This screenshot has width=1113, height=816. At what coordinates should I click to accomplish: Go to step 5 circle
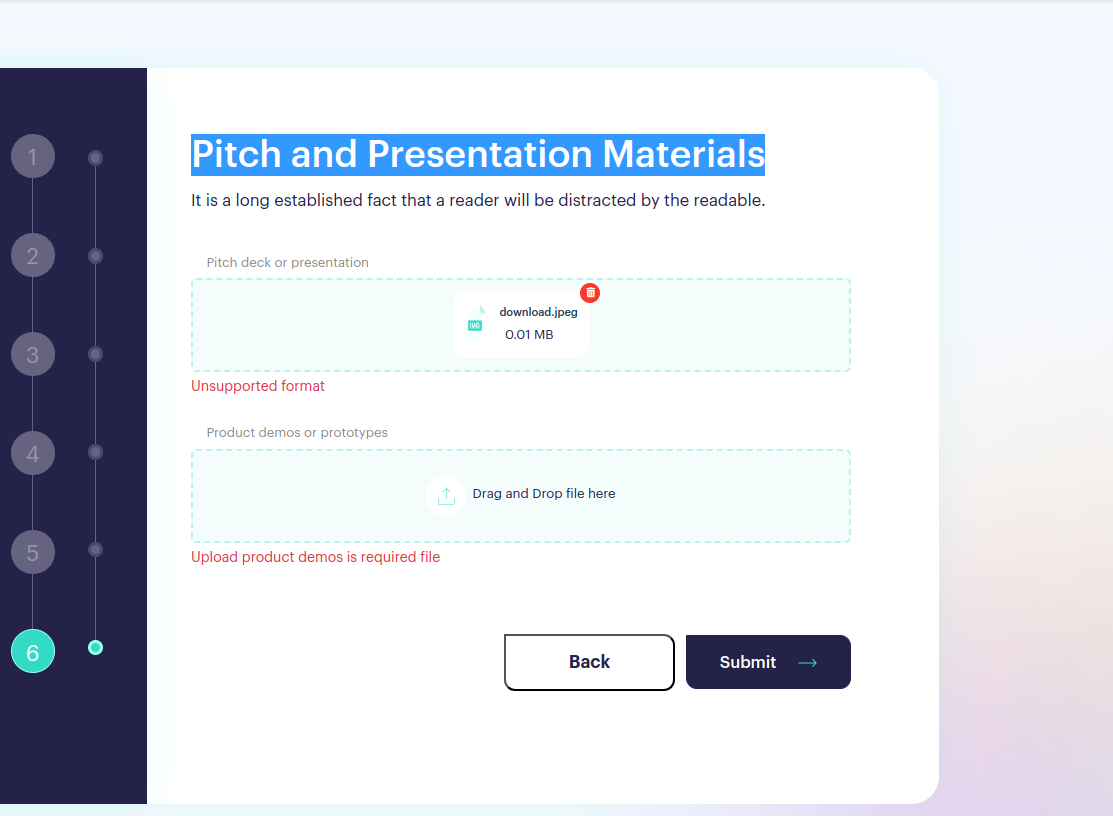click(x=33, y=552)
